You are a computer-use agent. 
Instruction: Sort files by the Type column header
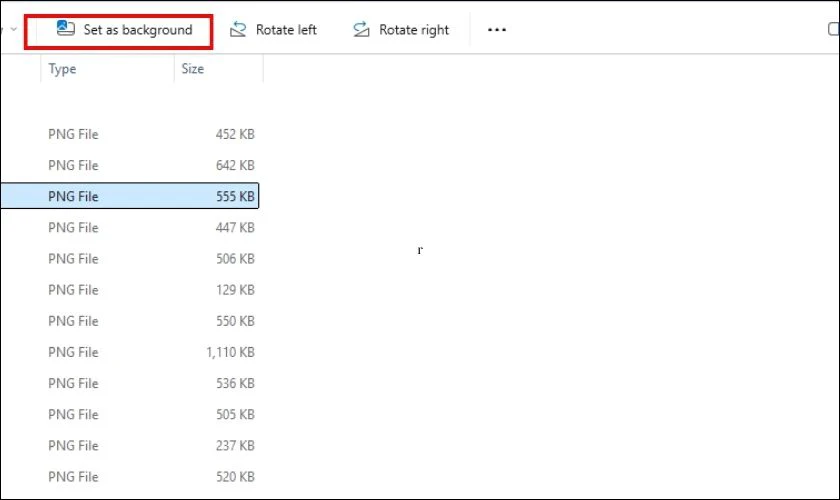(x=62, y=69)
